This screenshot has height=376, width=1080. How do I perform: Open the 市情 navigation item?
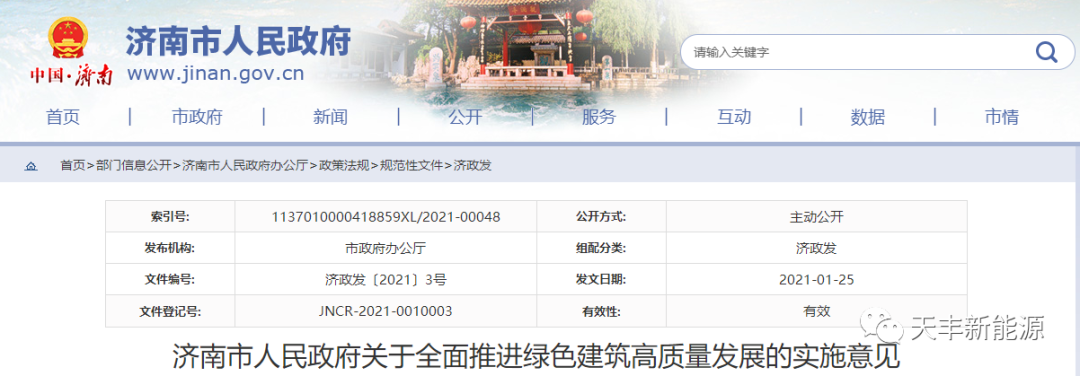[x=1001, y=117]
